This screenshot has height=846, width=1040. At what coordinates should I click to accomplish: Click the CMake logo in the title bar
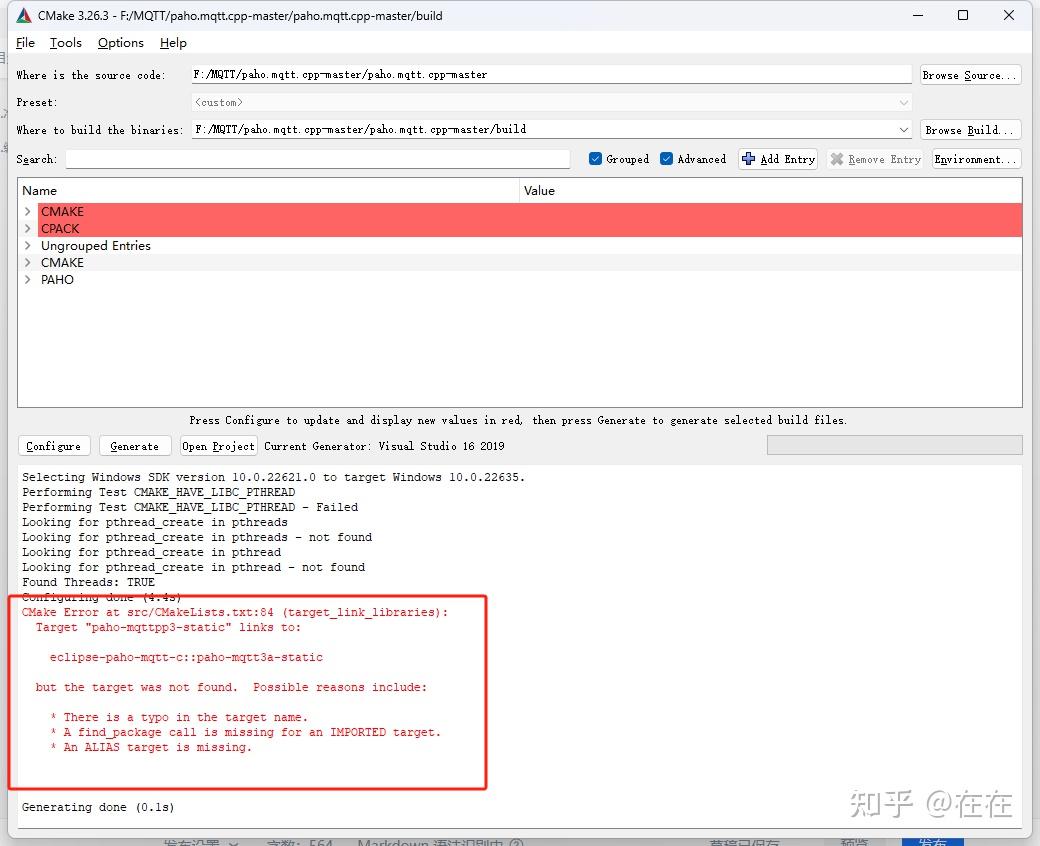24,15
